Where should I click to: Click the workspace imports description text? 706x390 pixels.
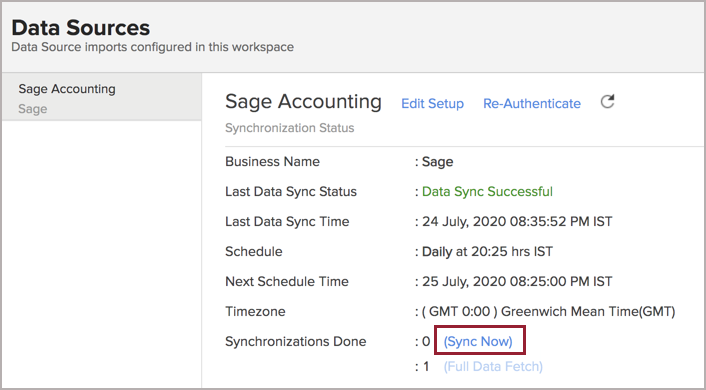click(x=153, y=47)
